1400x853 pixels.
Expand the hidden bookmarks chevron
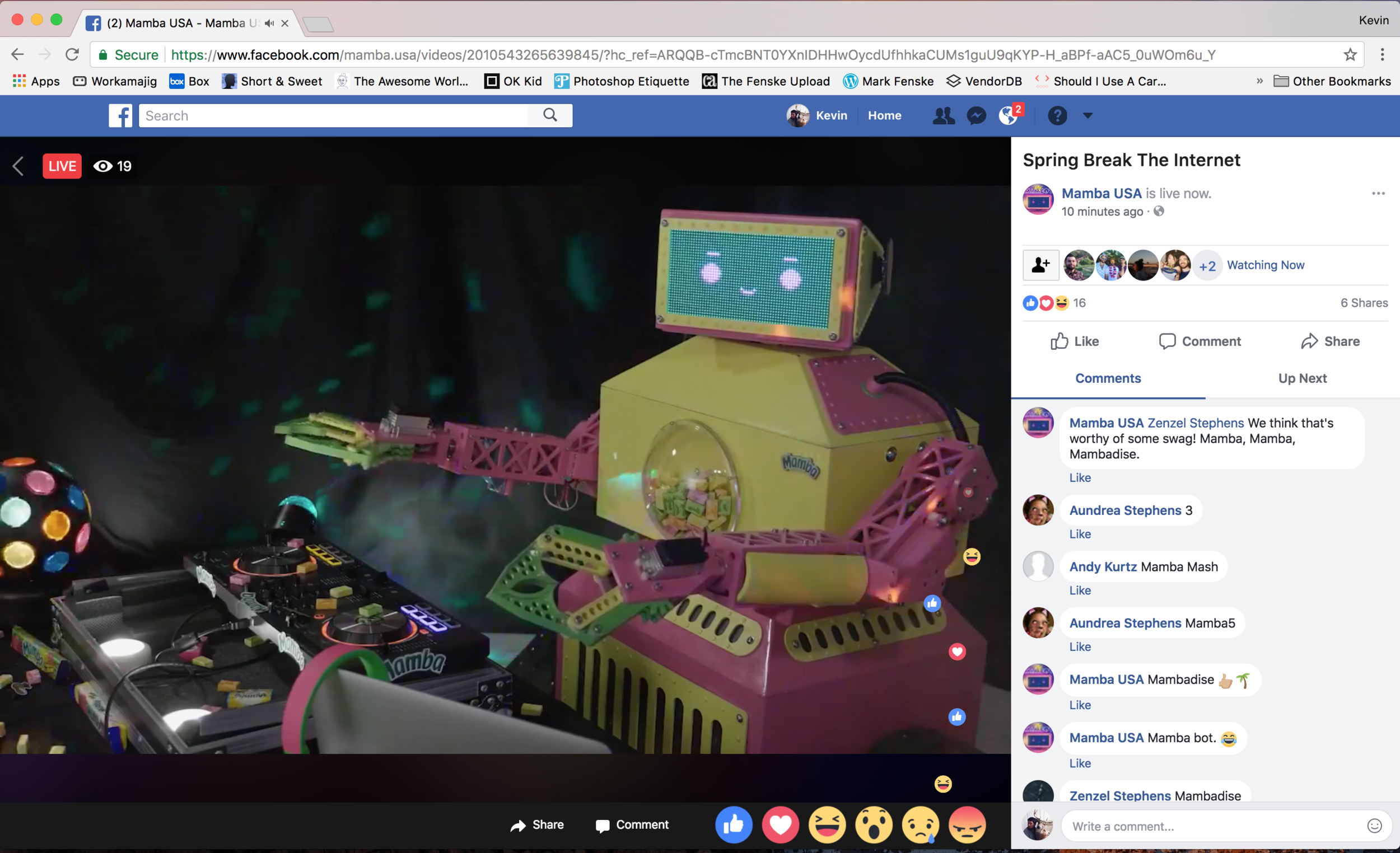tap(1259, 81)
